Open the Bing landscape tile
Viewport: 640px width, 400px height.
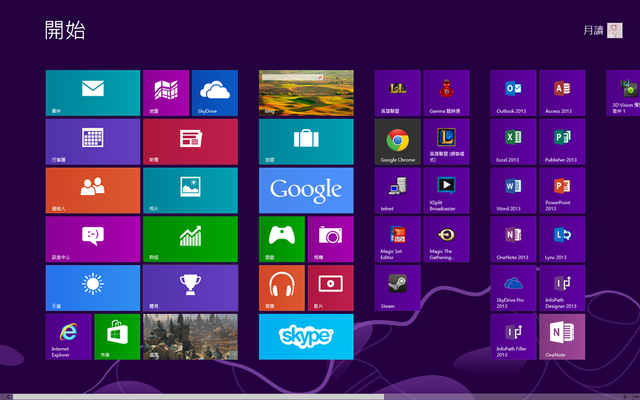(306, 93)
